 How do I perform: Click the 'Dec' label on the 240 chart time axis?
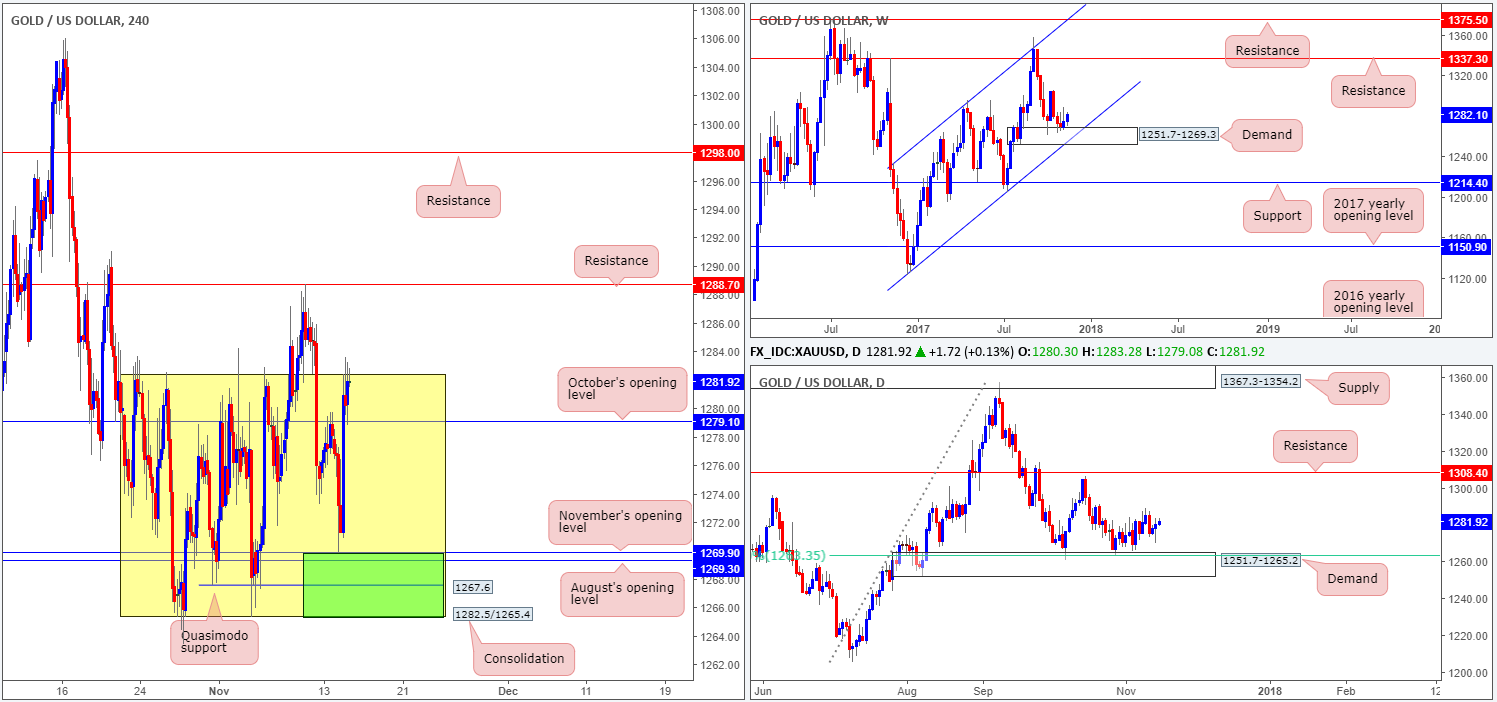(x=507, y=691)
